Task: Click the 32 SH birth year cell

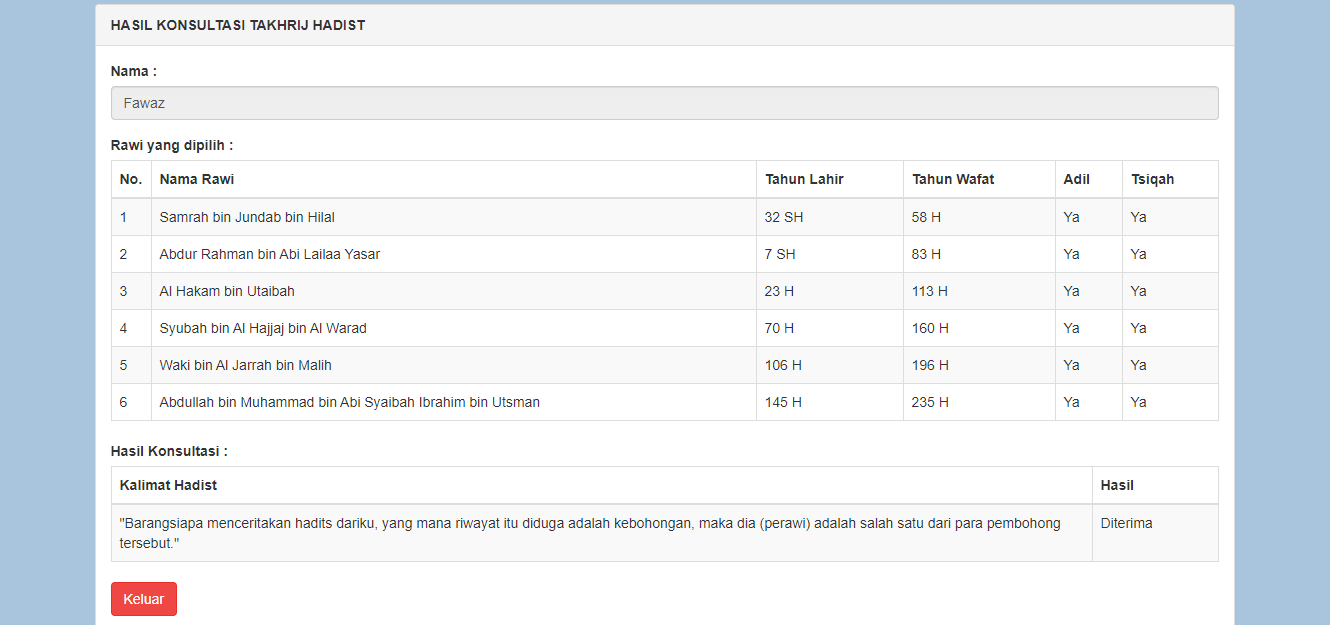Action: [x=784, y=217]
